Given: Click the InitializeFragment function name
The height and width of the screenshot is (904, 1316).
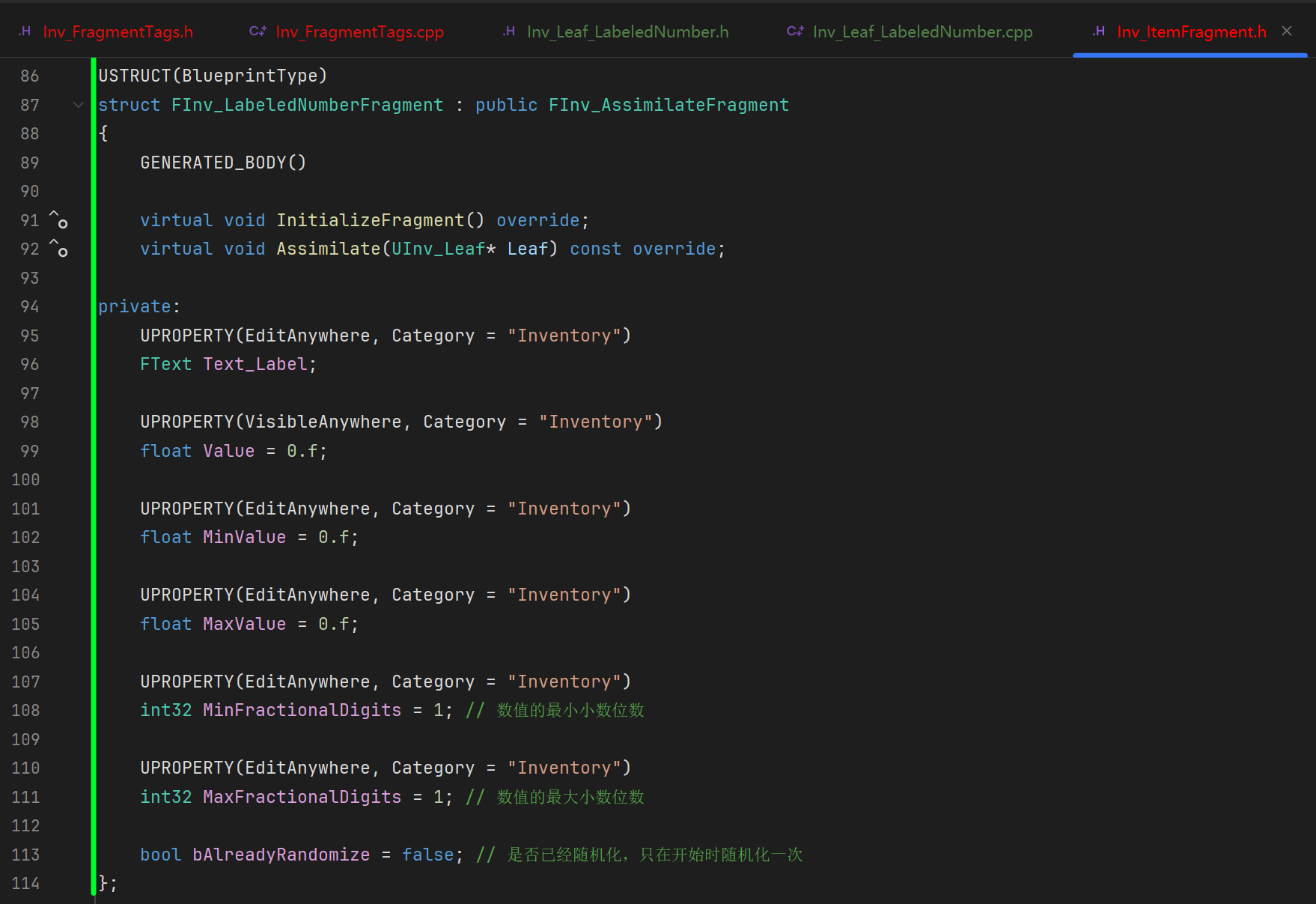Looking at the screenshot, I should tap(371, 220).
